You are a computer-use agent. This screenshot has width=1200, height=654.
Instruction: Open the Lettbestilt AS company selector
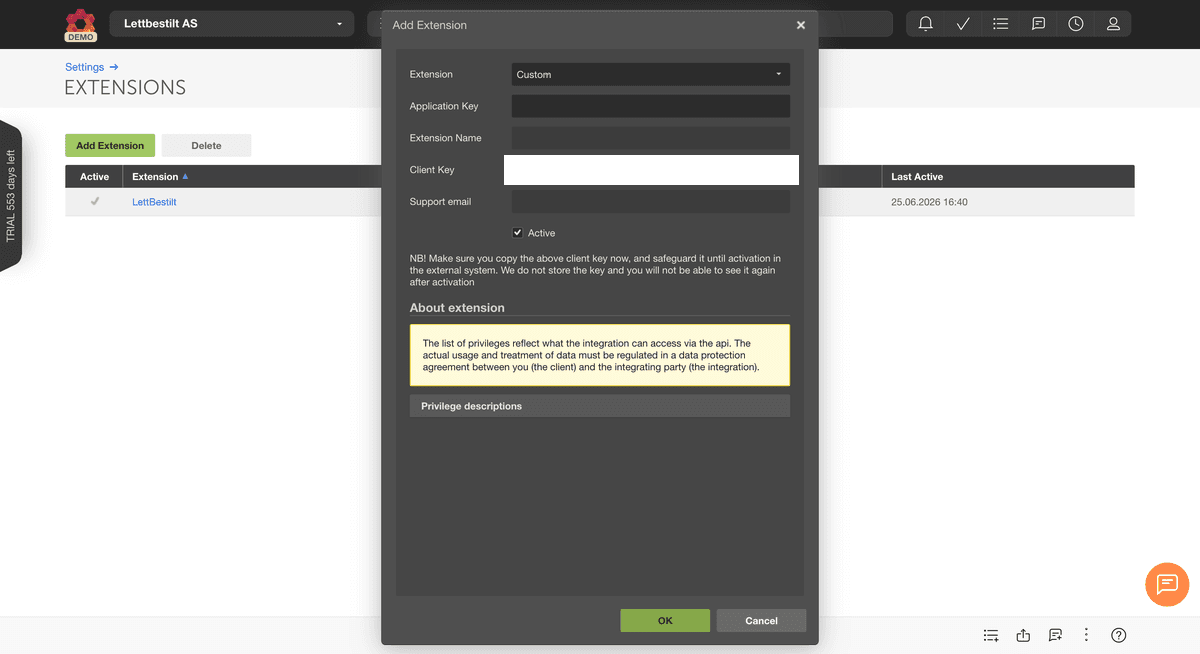pos(233,24)
